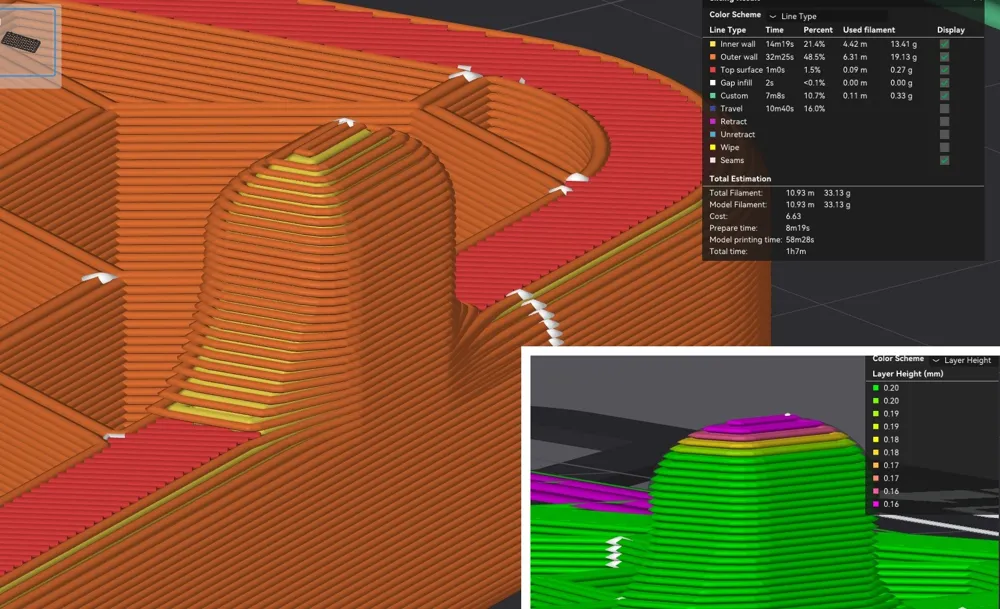The height and width of the screenshot is (609, 1000).
Task: Click the Travel time 10m40s
Action: click(x=779, y=108)
